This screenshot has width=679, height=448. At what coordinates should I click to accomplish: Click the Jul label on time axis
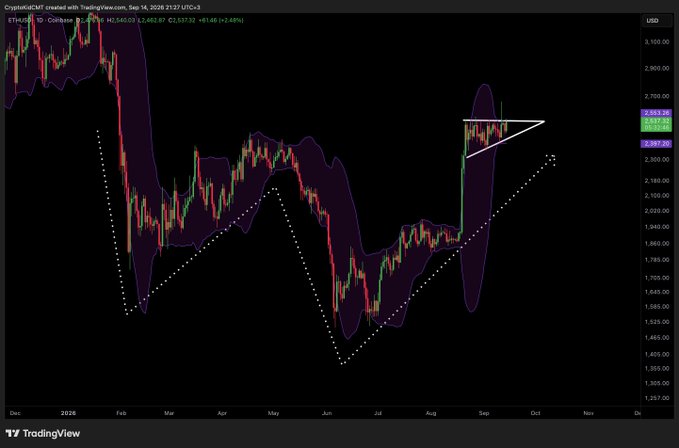pyautogui.click(x=378, y=413)
